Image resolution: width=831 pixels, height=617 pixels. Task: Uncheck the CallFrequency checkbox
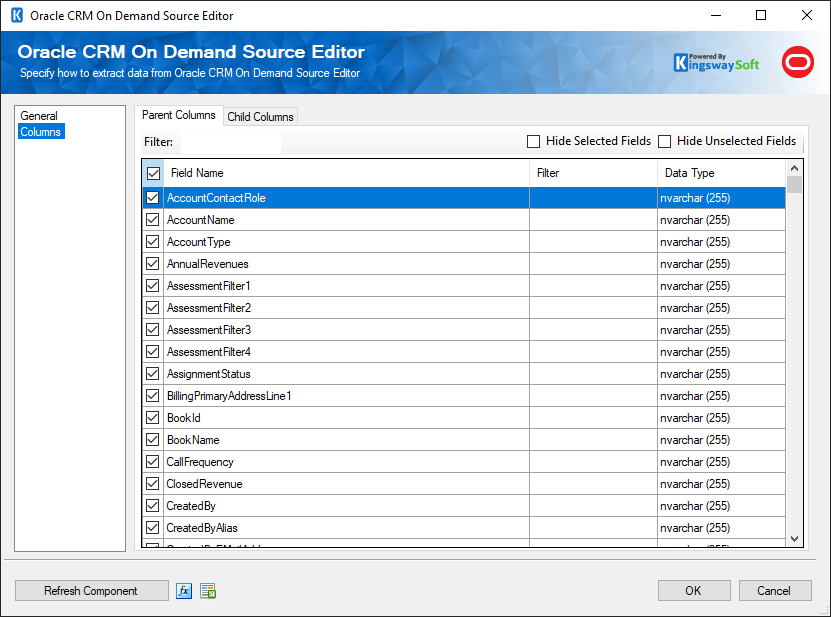(x=153, y=462)
